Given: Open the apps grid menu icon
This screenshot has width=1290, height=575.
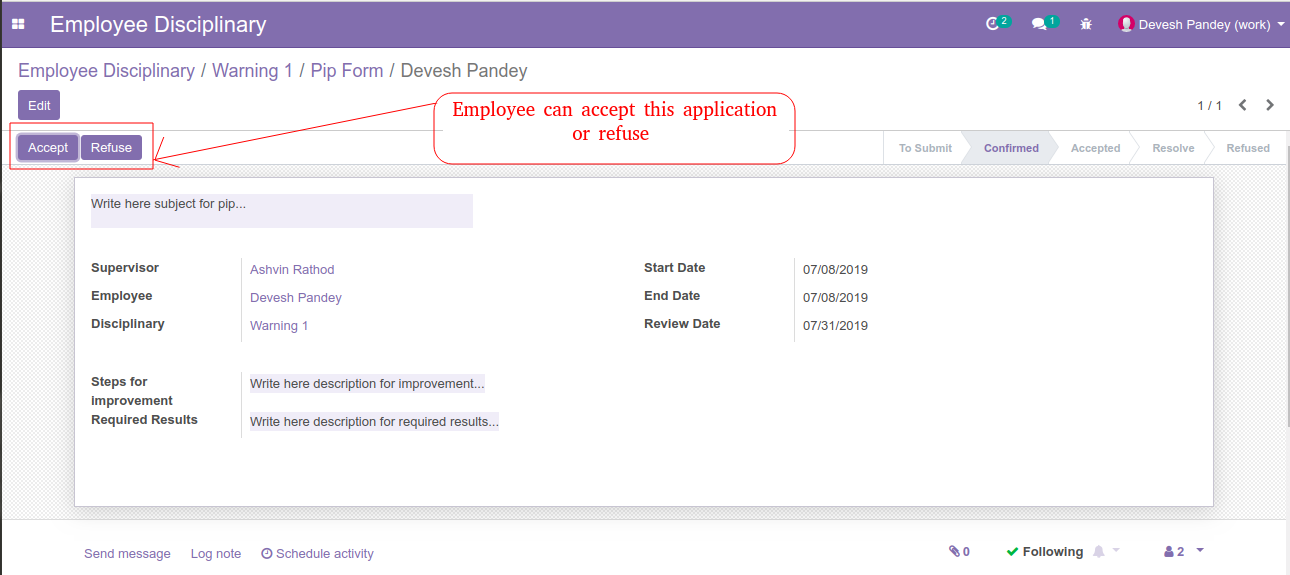Looking at the screenshot, I should (18, 24).
